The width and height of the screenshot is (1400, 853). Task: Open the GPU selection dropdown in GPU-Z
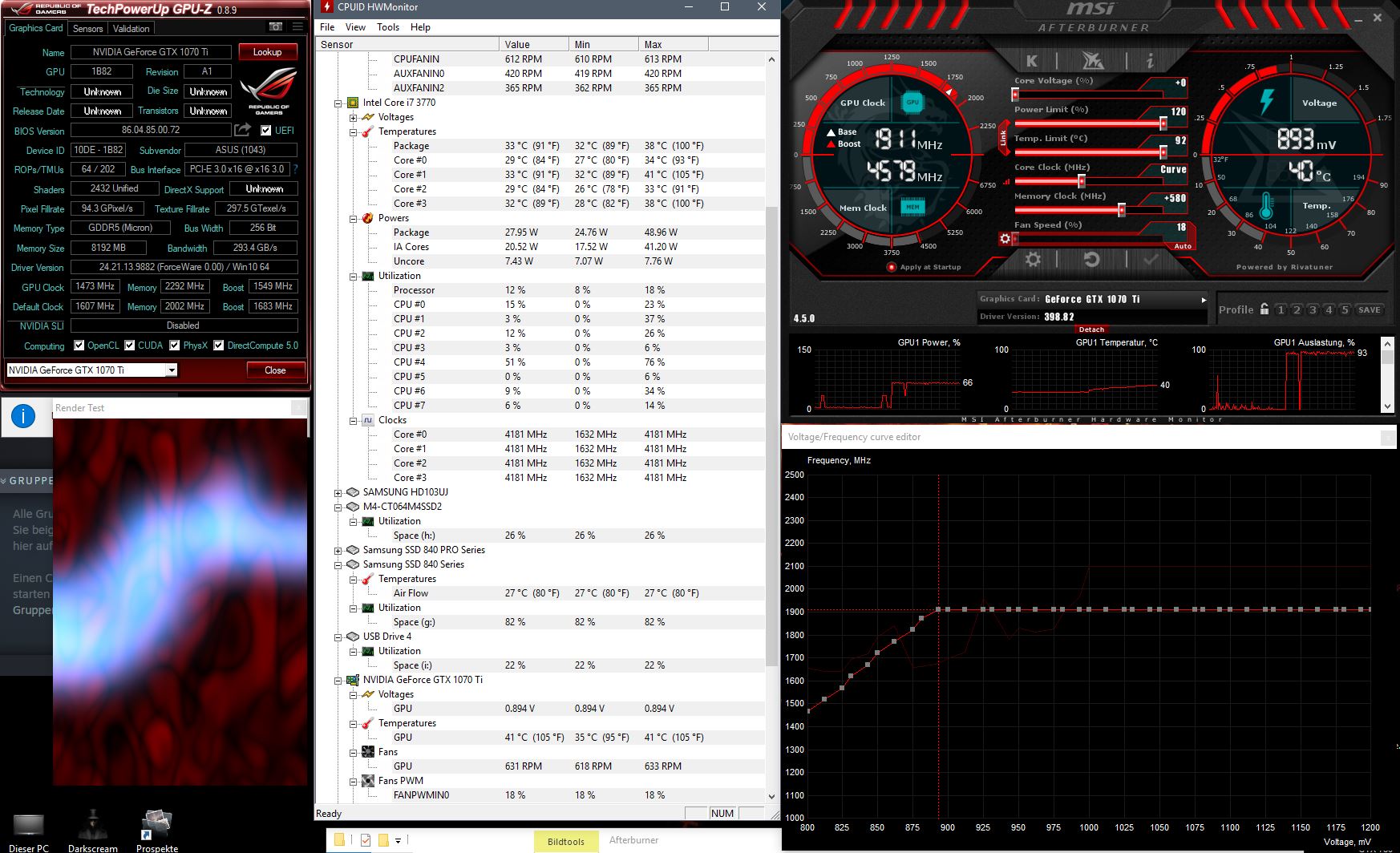pos(172,370)
